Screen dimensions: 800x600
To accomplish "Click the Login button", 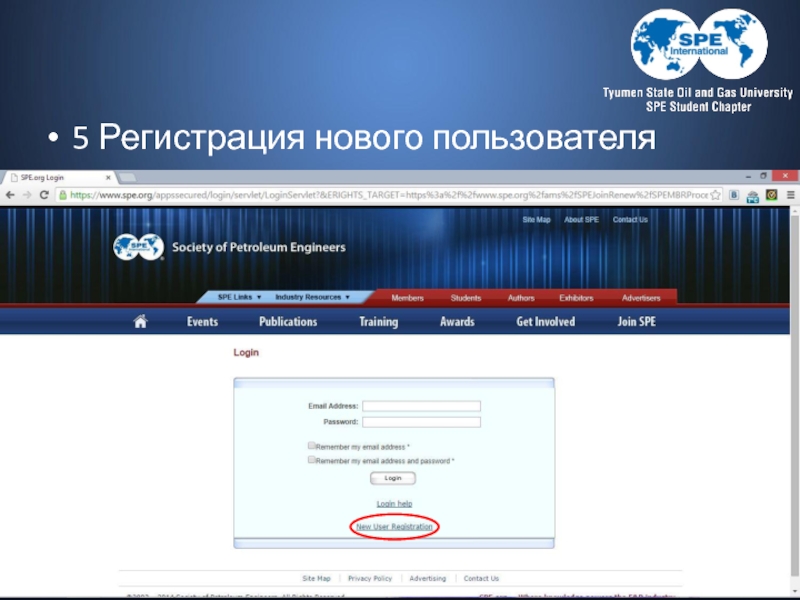I will [x=393, y=478].
